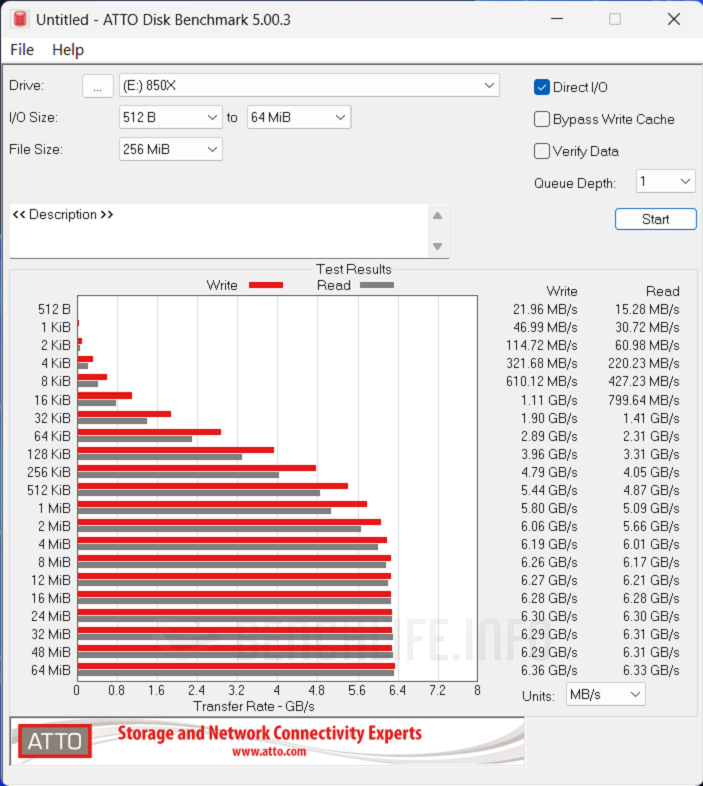Click the Read column header

tap(662, 291)
